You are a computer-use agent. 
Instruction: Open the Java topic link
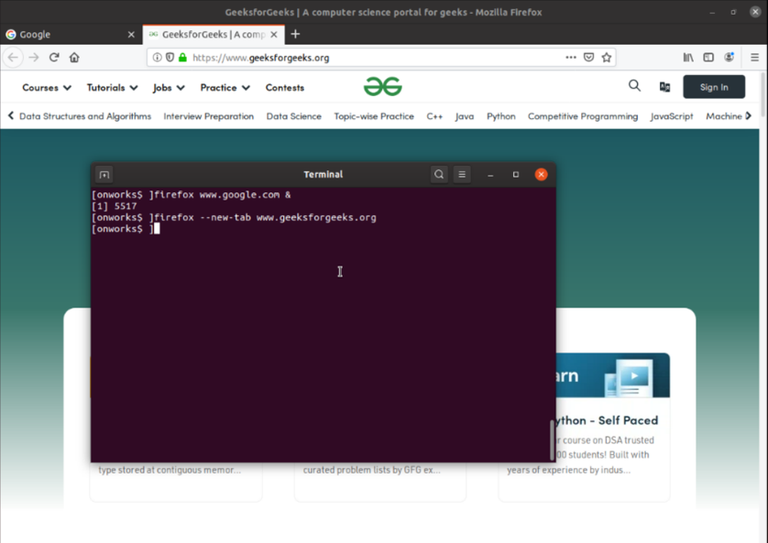click(x=464, y=116)
